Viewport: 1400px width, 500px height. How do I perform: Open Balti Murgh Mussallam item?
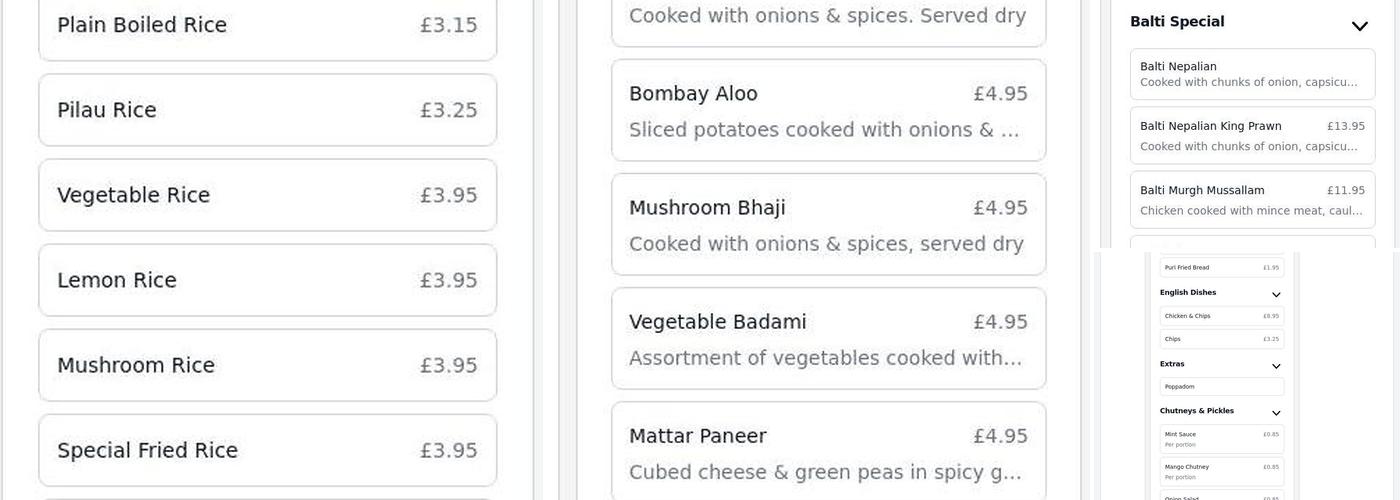coord(1252,200)
